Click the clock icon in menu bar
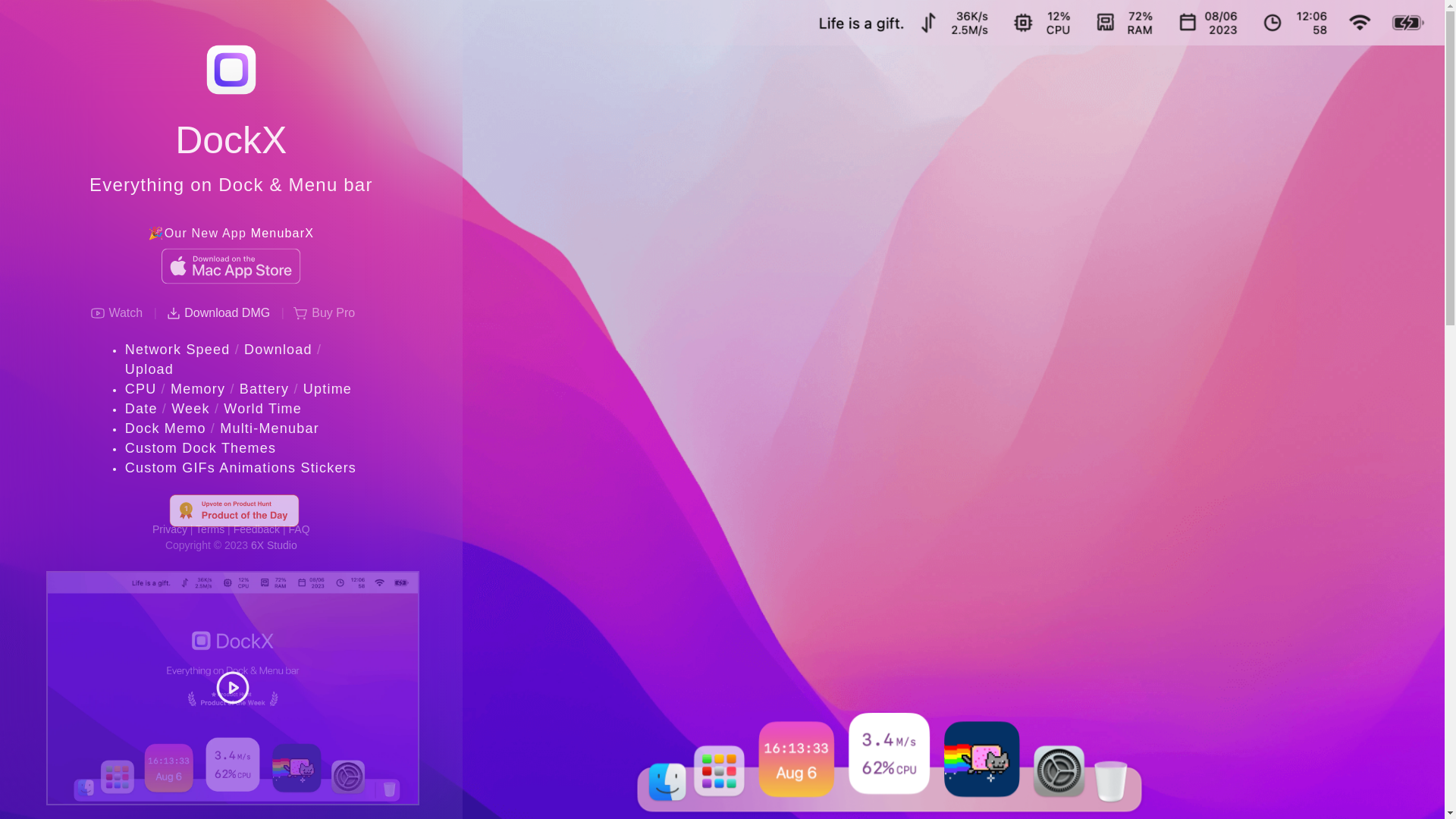Image resolution: width=1456 pixels, height=819 pixels. pos(1272,23)
